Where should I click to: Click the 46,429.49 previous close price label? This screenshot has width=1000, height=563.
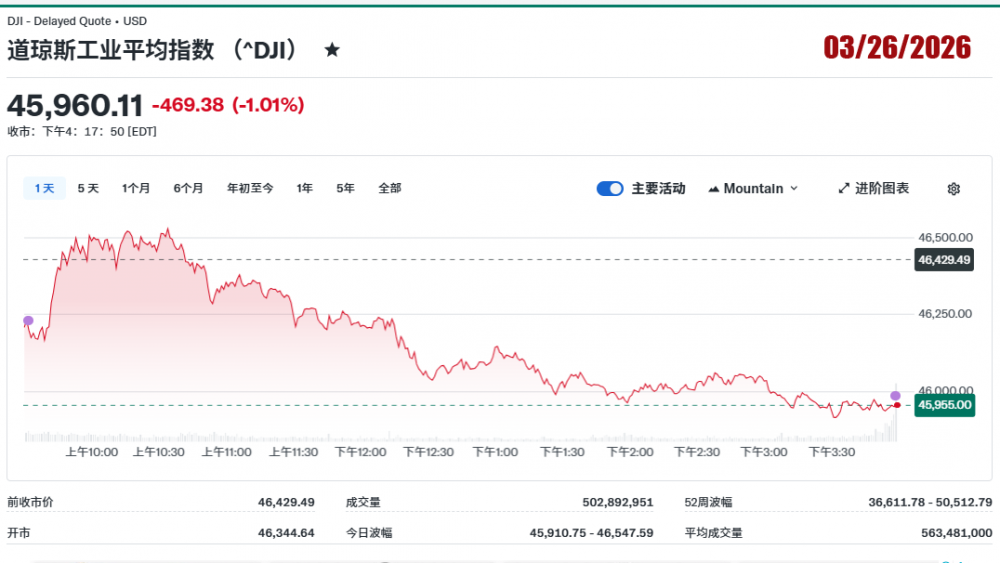(x=944, y=260)
